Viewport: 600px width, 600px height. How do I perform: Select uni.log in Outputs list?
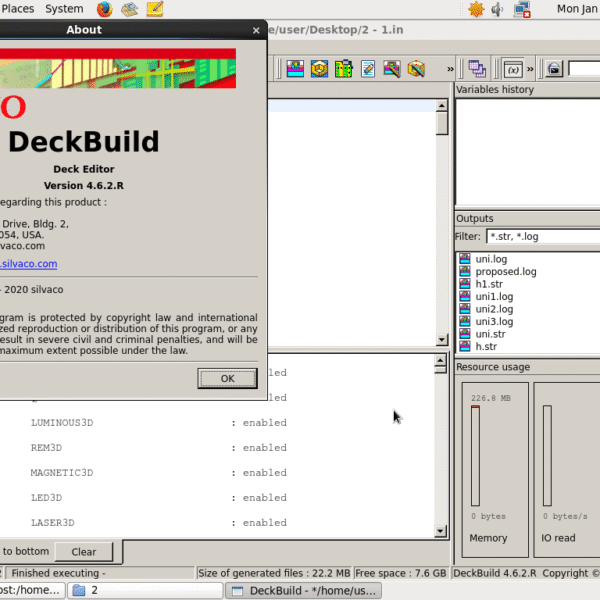[x=491, y=259]
